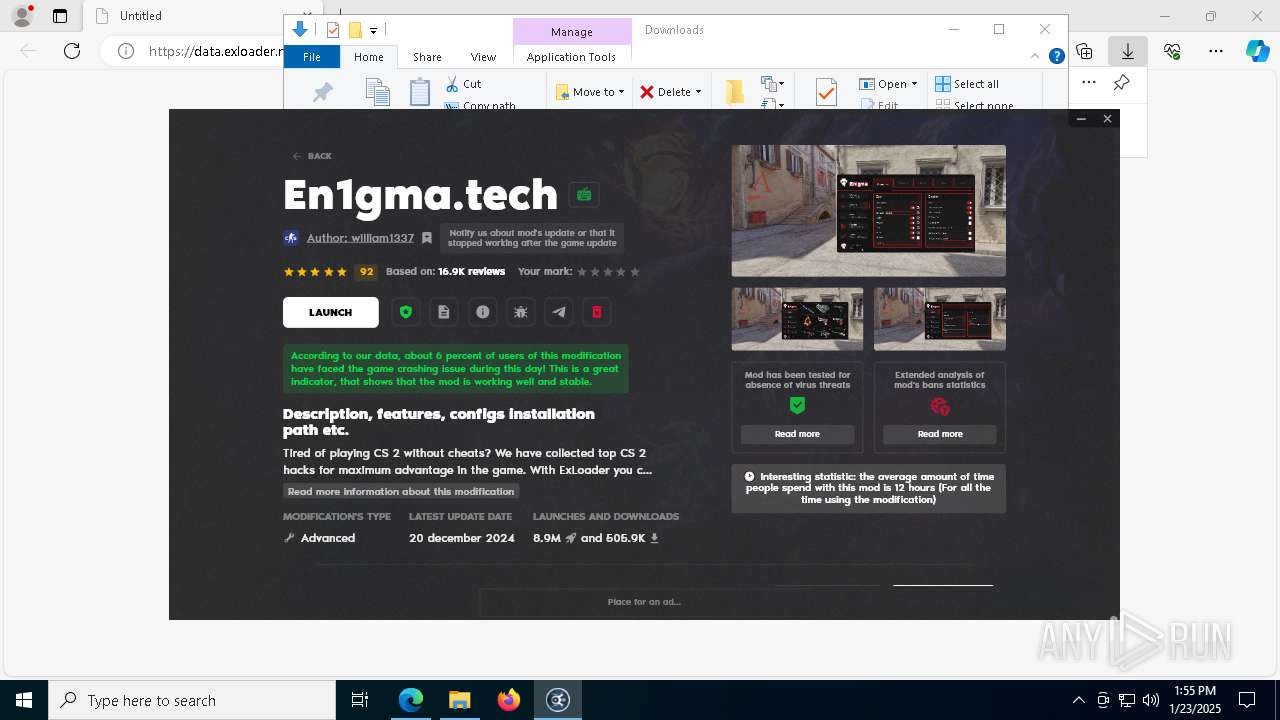The width and height of the screenshot is (1280, 720).
Task: Show hidden icons in the system tray
Action: [x=1078, y=700]
